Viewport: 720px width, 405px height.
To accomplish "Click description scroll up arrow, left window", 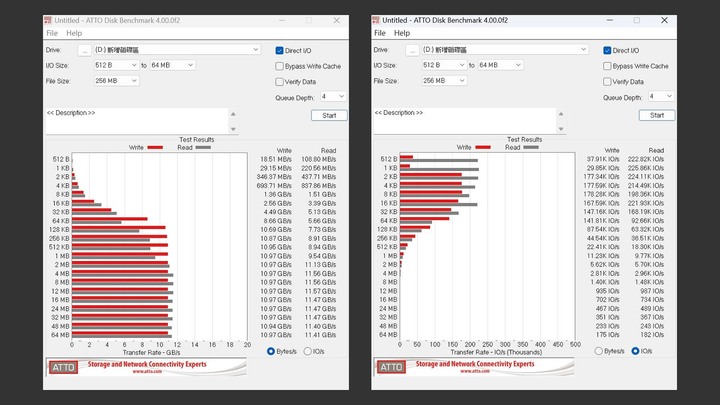I will tap(233, 114).
